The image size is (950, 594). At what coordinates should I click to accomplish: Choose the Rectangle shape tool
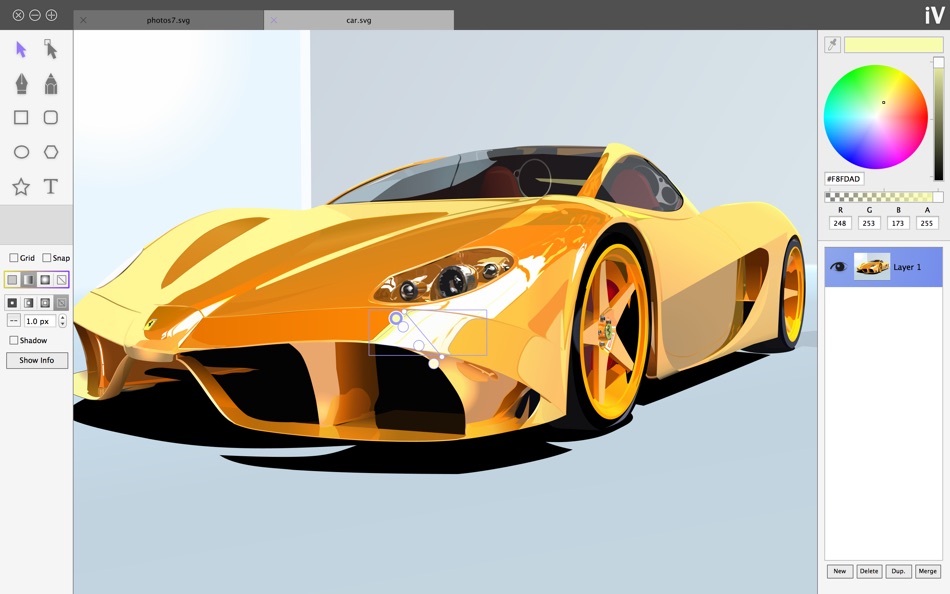point(21,118)
